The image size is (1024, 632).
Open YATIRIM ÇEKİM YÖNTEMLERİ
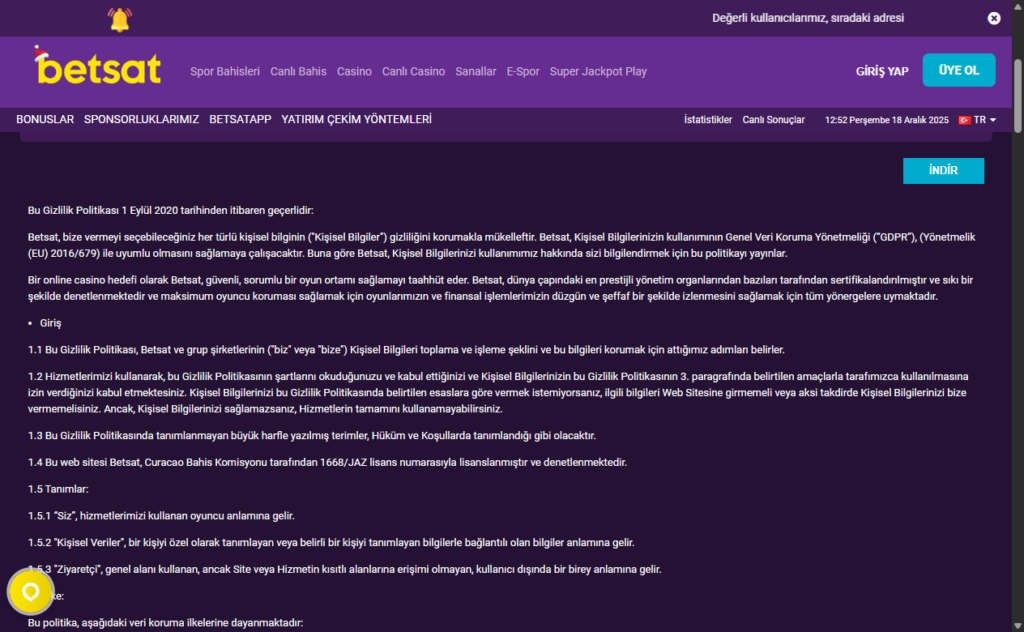(x=357, y=119)
